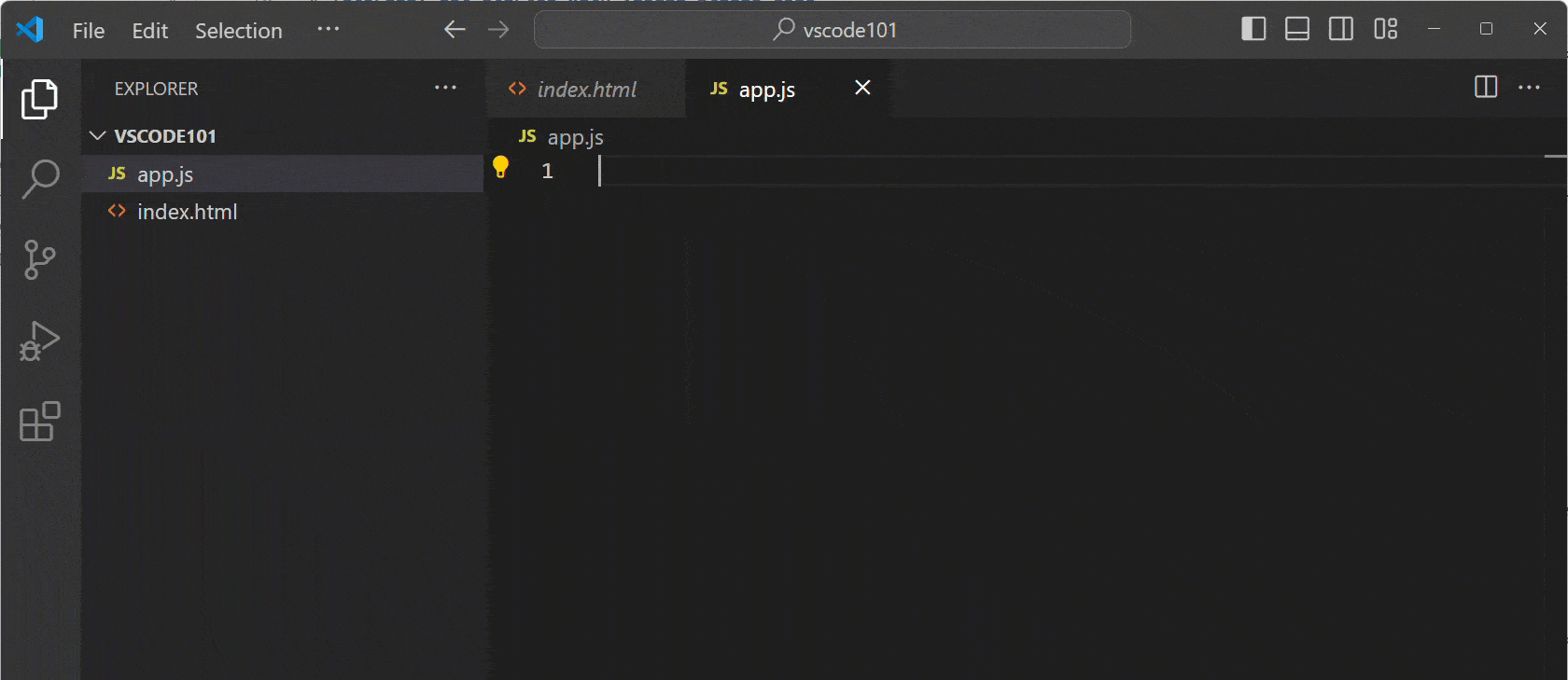Split the editor to the right
Image resolution: width=1568 pixels, height=680 pixels.
[1485, 88]
